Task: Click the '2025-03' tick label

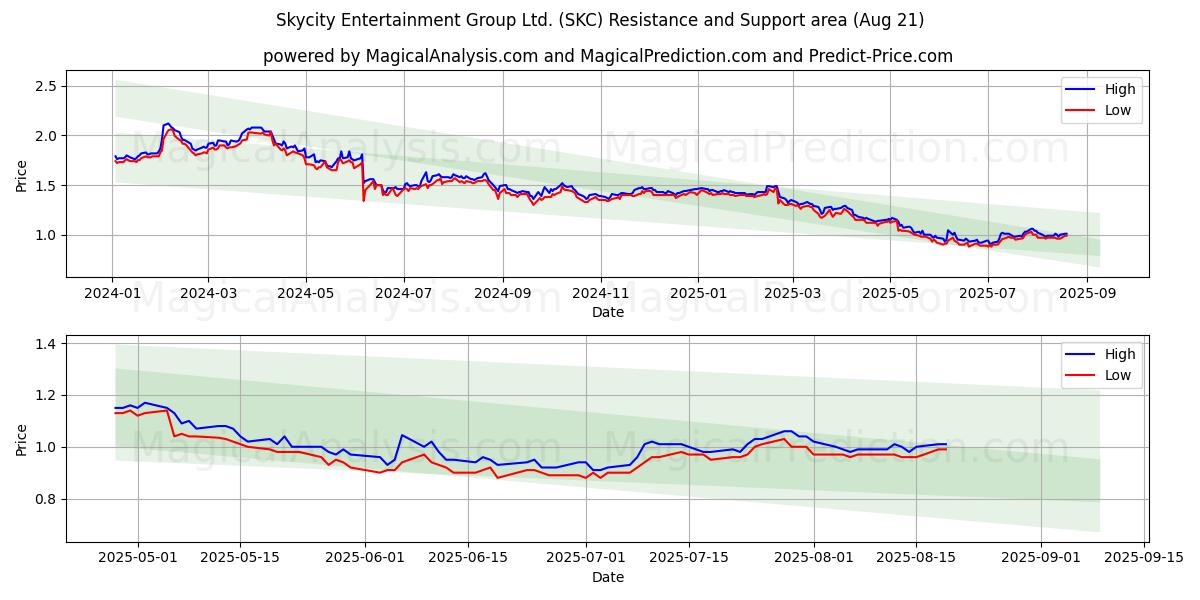Action: click(x=793, y=294)
